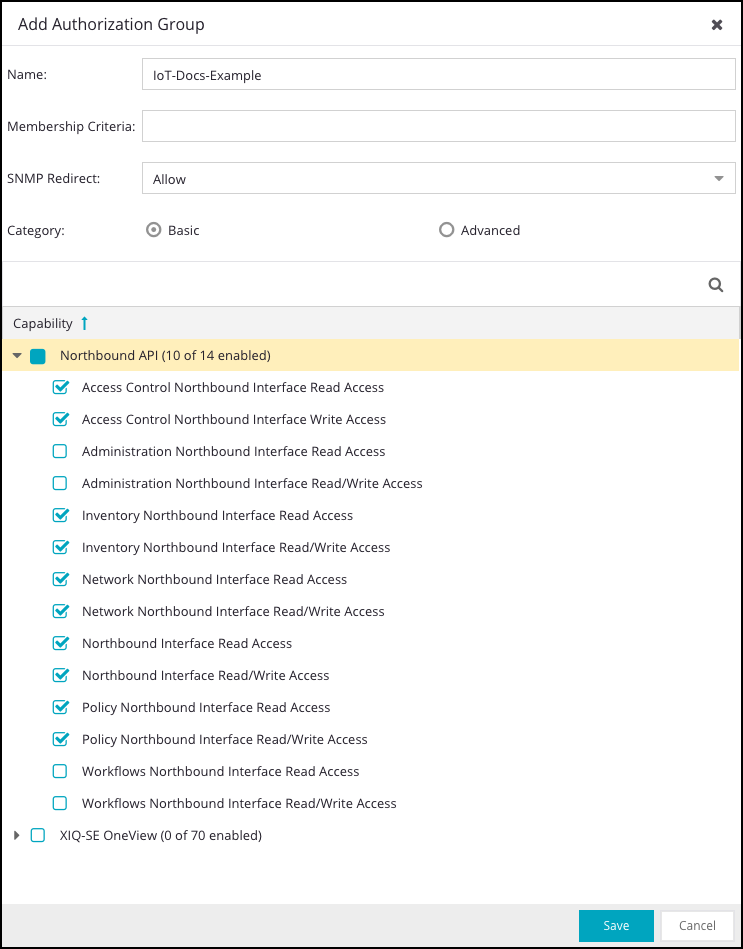Toggle the Northbound API group checkbox

[38, 355]
